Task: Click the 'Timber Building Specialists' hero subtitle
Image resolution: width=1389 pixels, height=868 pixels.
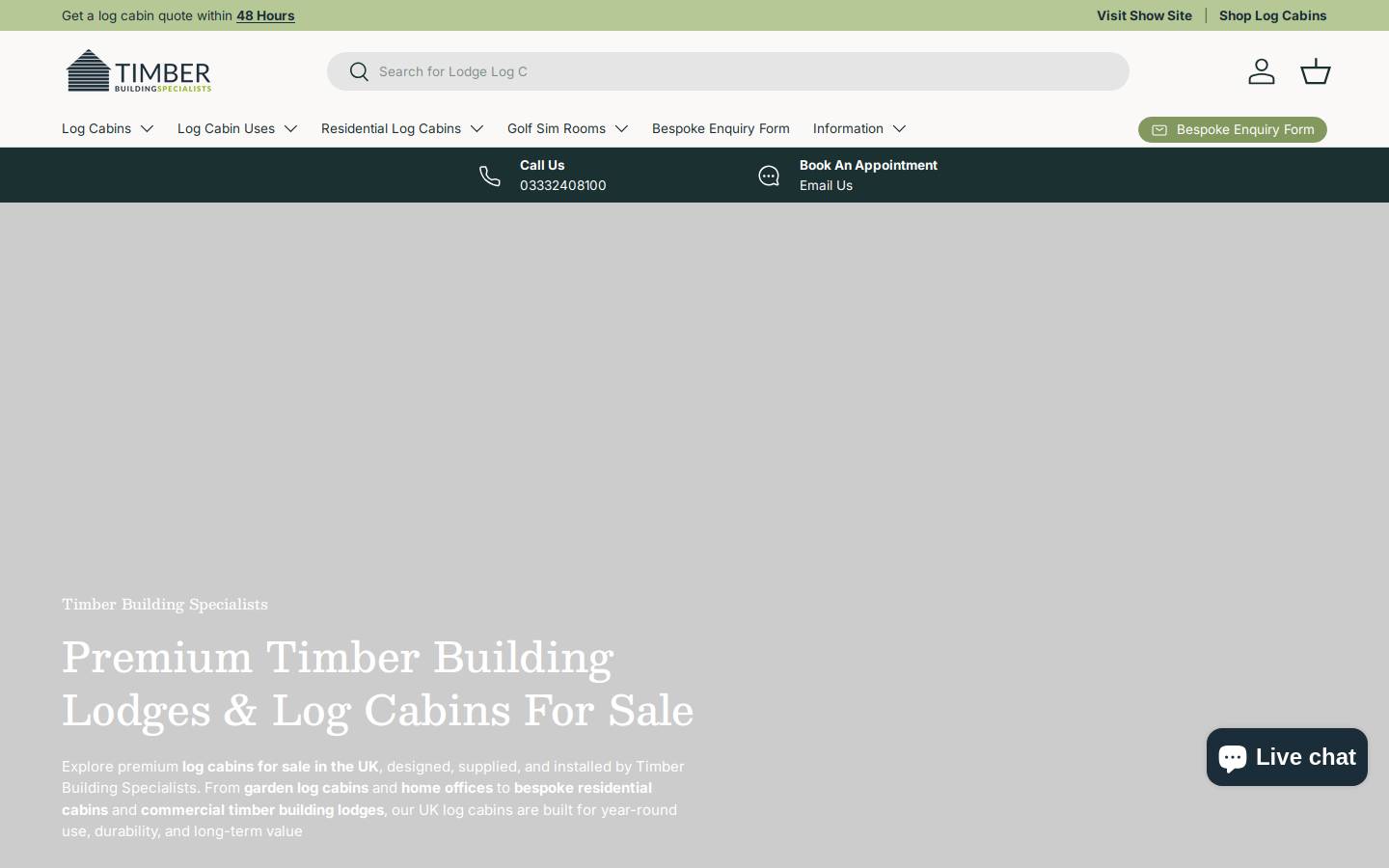Action: 165,604
